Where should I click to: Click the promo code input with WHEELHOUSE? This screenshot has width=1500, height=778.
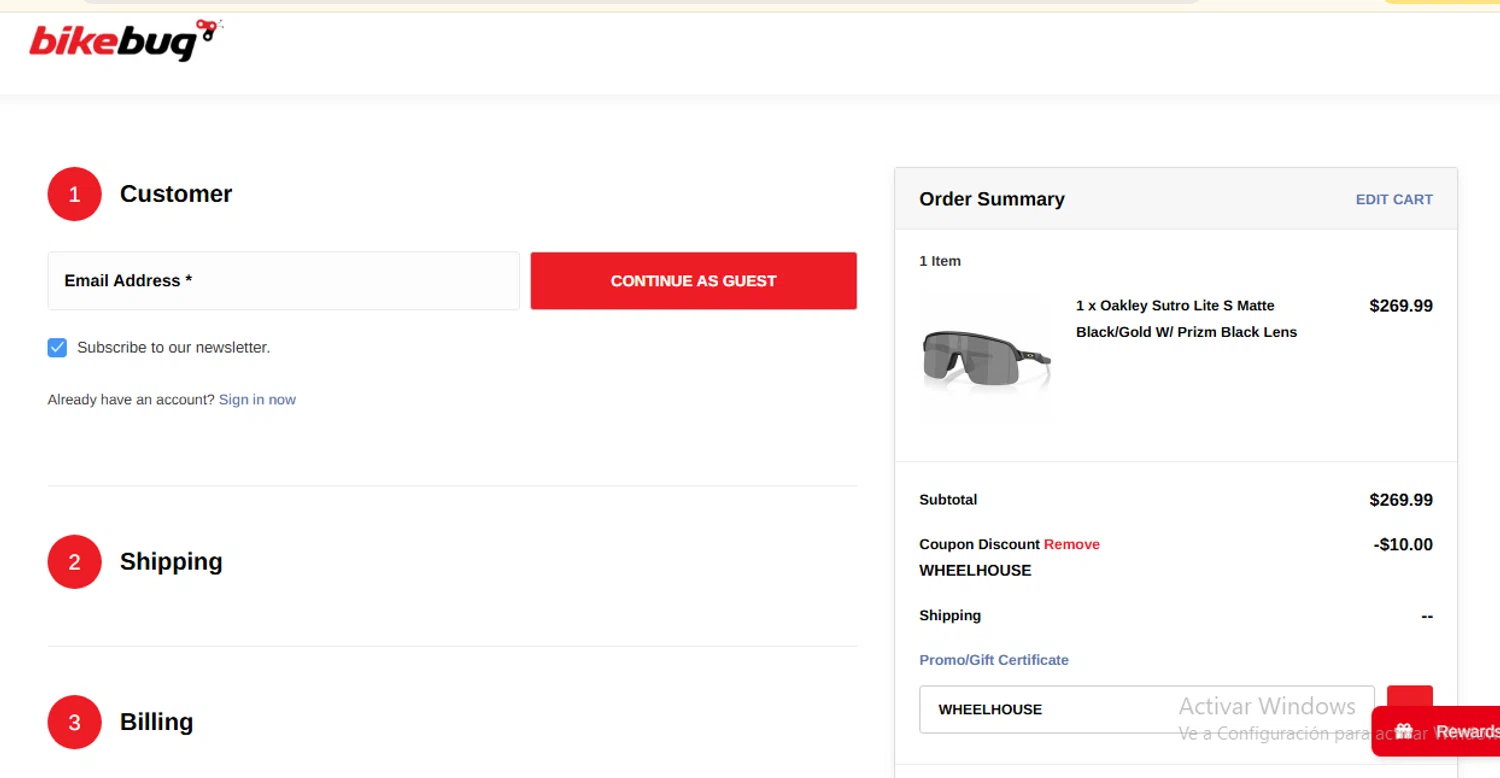[x=1147, y=709]
